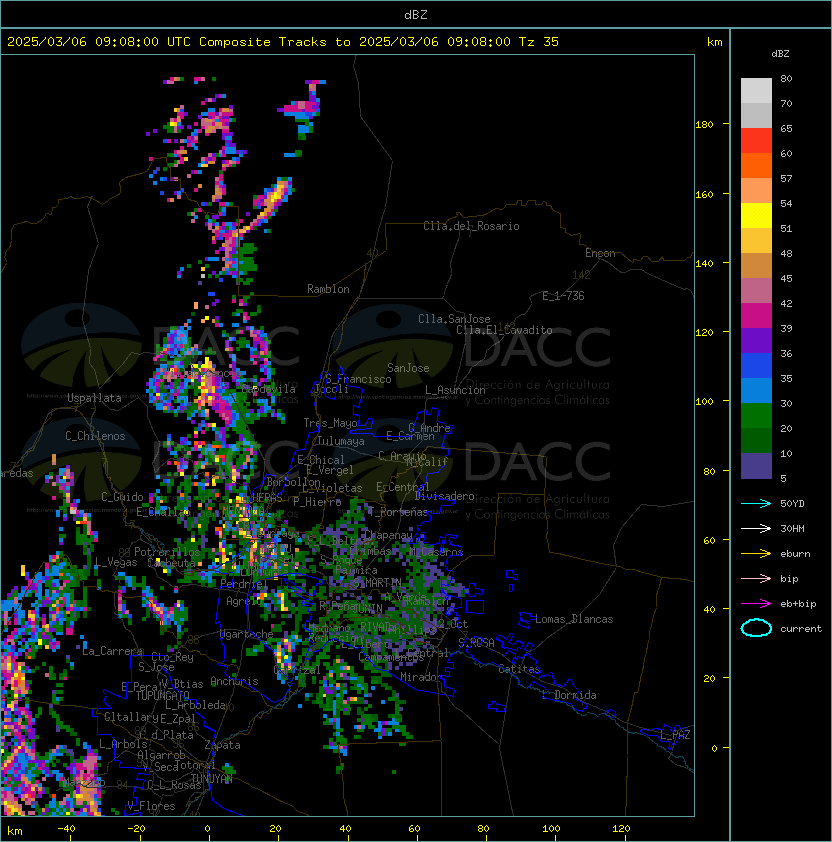The width and height of the screenshot is (832, 842).
Task: Click the 'Uspallata' place label on the map
Action: (x=95, y=398)
